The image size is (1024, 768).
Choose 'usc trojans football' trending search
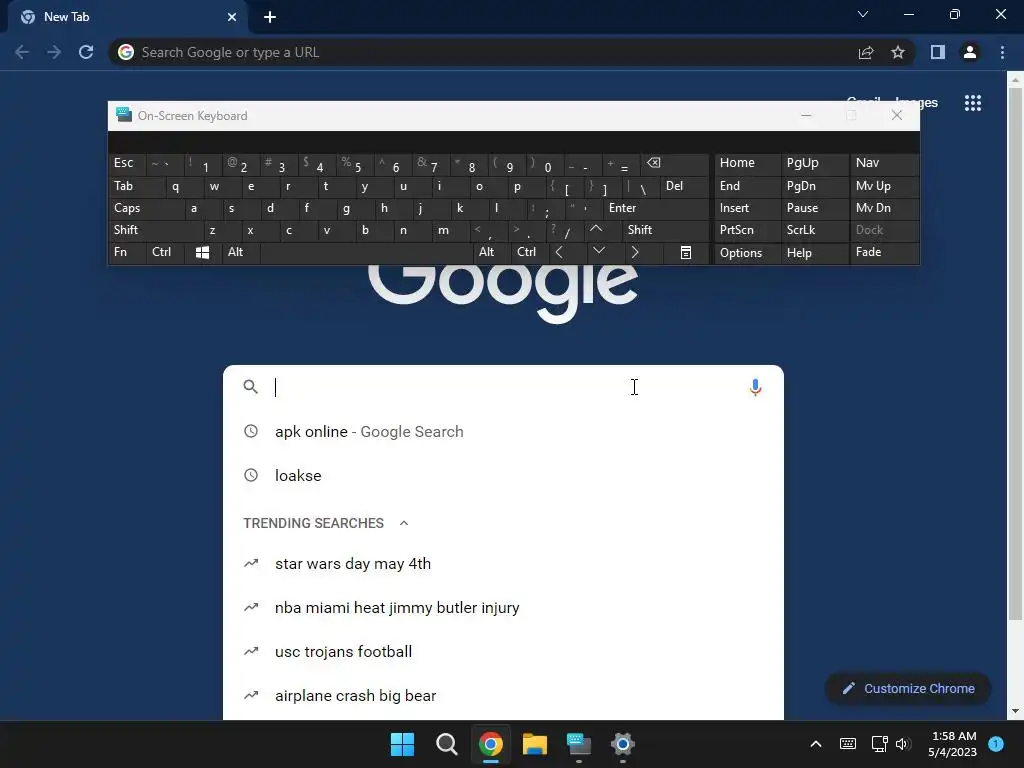click(x=503, y=652)
